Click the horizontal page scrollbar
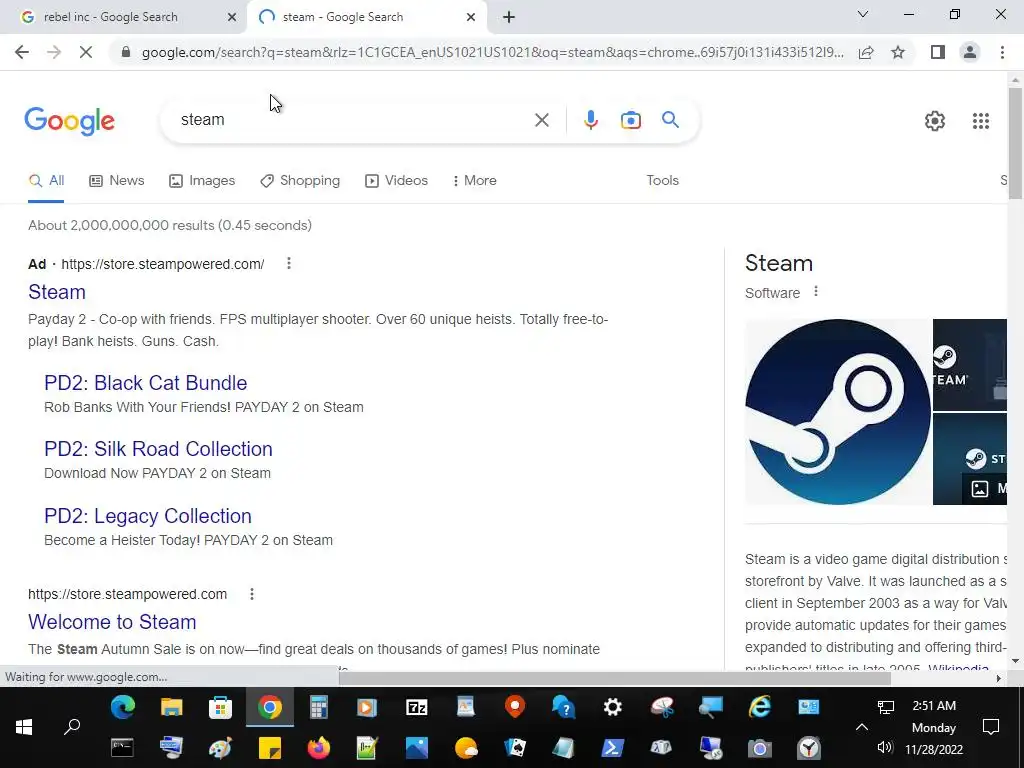The height and width of the screenshot is (768, 1024). (x=615, y=678)
